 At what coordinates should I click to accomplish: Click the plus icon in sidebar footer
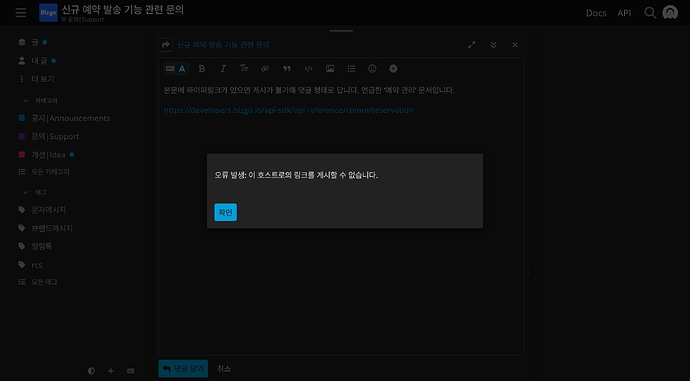pos(111,371)
